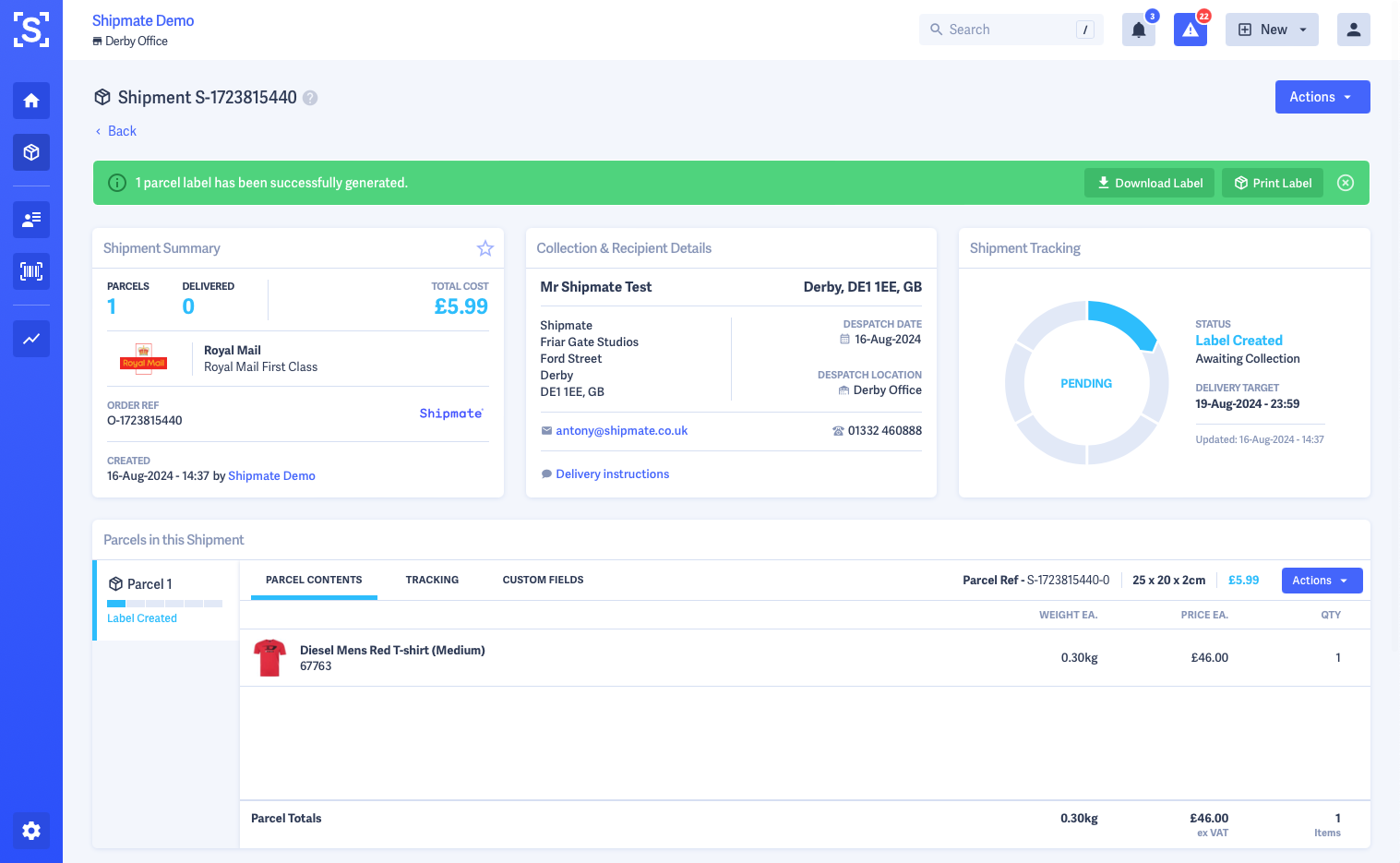Screen dimensions: 1400x863
Task: Open the Shipments box icon in sidebar
Action: tap(31, 152)
